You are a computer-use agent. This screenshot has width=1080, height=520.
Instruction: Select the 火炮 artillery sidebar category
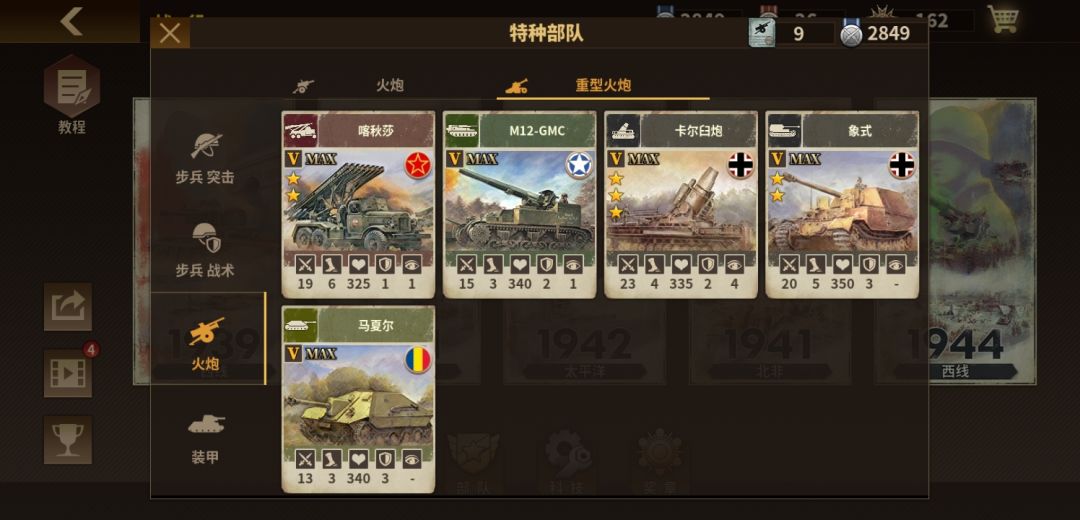[x=206, y=343]
